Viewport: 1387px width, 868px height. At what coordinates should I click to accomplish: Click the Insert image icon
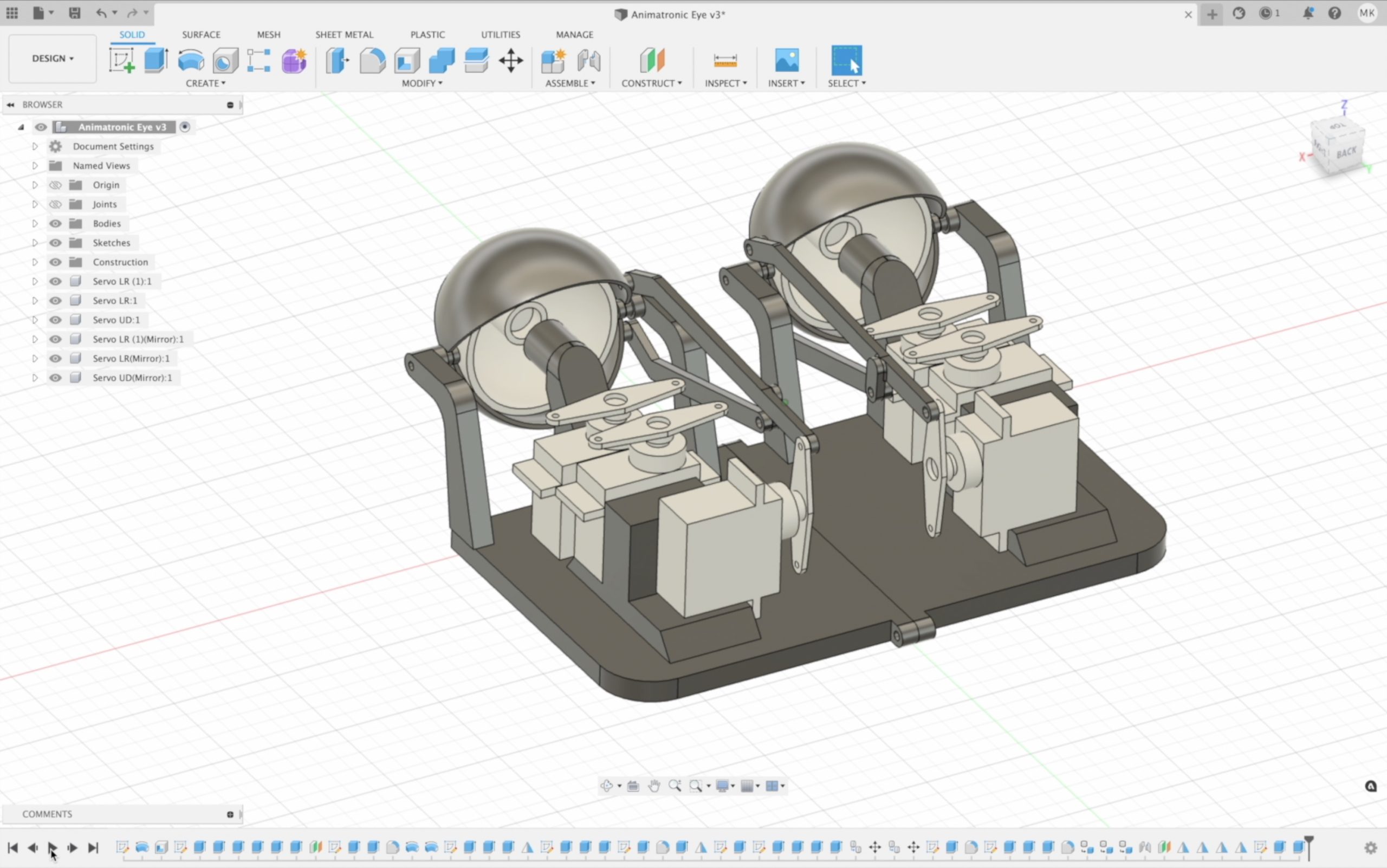(787, 60)
